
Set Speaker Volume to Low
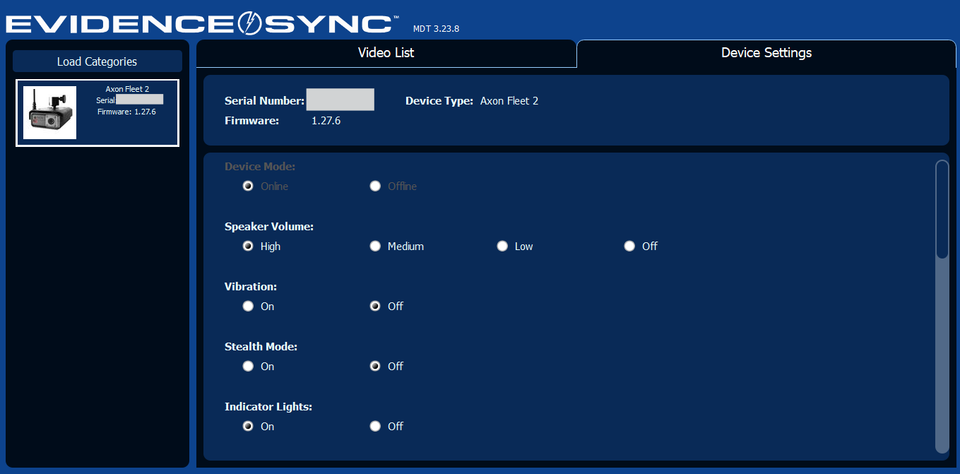pos(503,246)
